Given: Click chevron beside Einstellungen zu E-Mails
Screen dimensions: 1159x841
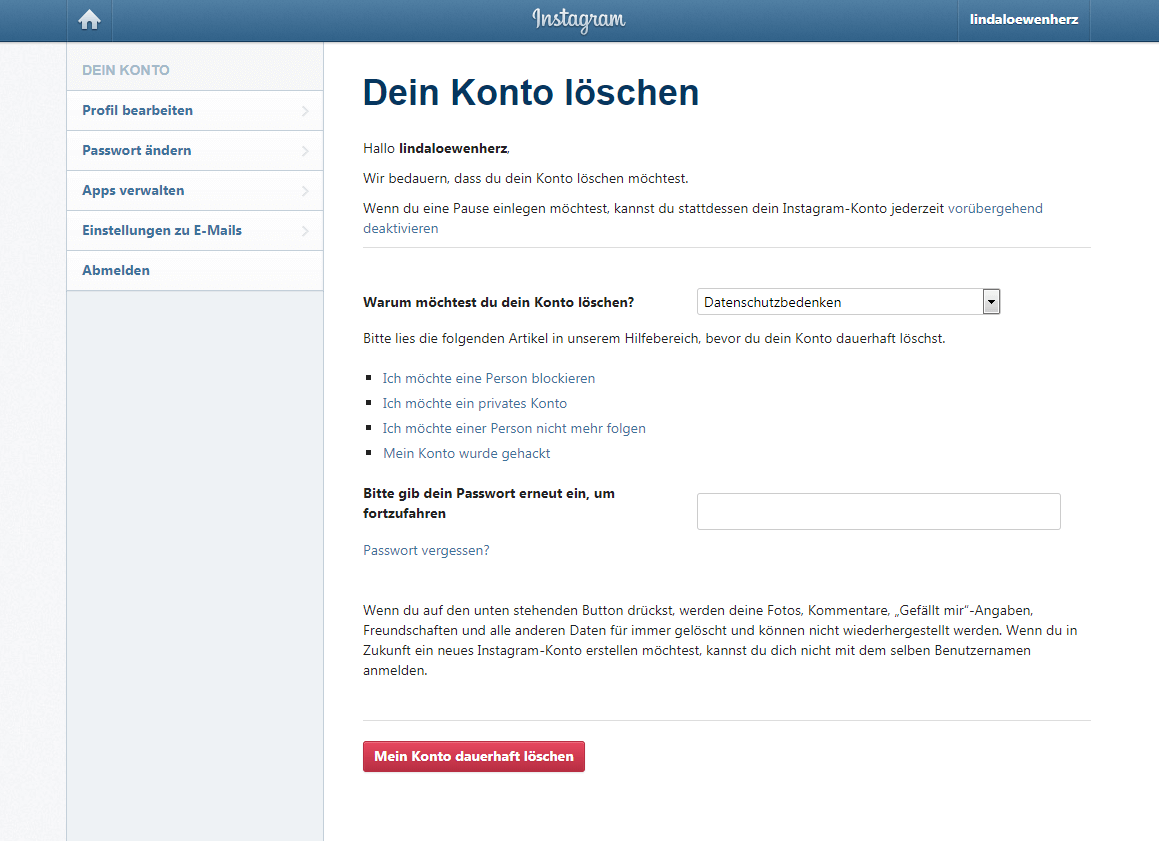Looking at the screenshot, I should click(305, 231).
